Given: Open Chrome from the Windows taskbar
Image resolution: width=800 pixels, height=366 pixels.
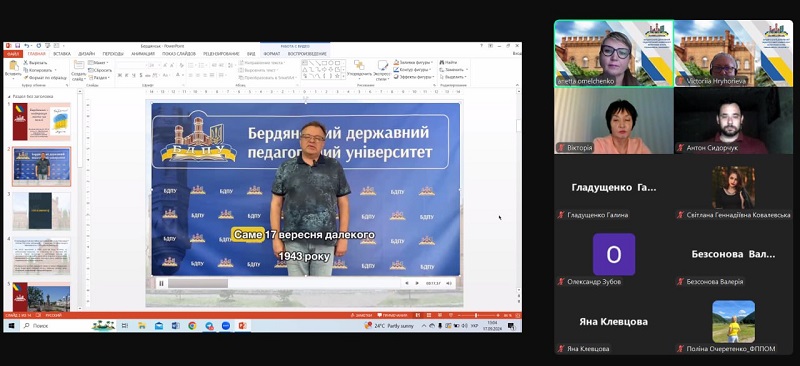Looking at the screenshot, I should (192, 326).
